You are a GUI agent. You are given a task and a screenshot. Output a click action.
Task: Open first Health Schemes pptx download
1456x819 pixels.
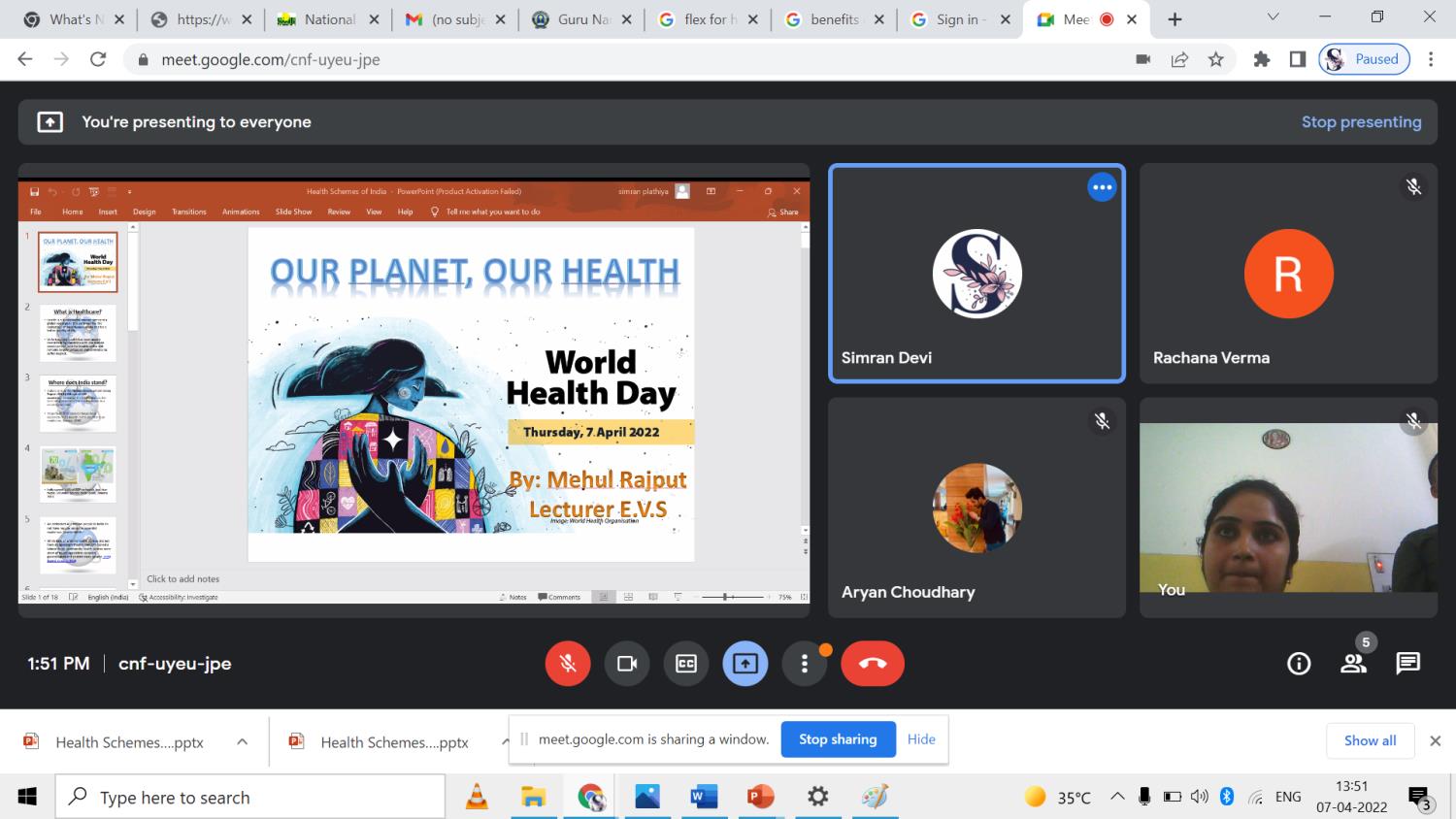tap(129, 742)
